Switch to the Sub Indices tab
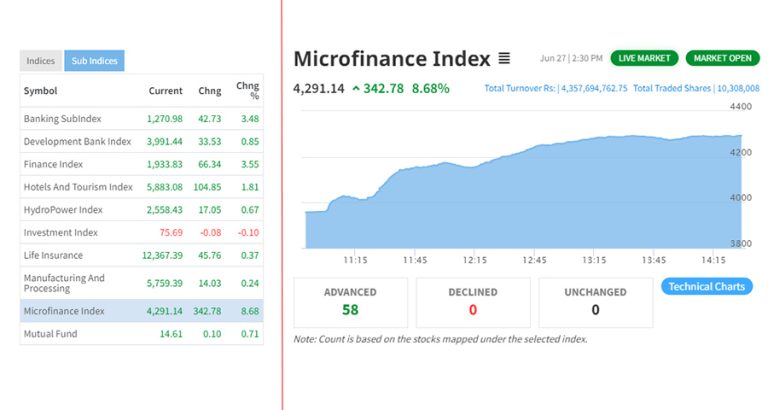 click(95, 61)
